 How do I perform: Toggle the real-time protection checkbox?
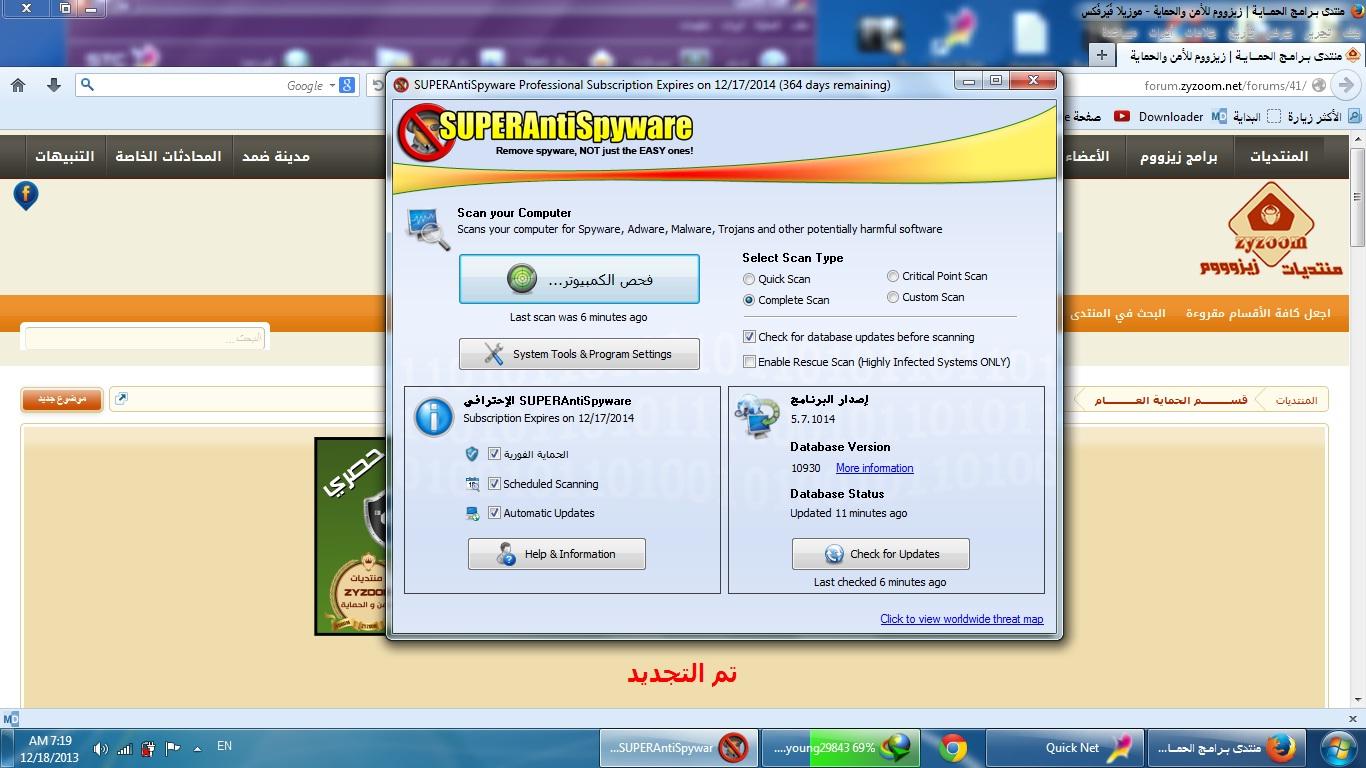pyautogui.click(x=494, y=454)
